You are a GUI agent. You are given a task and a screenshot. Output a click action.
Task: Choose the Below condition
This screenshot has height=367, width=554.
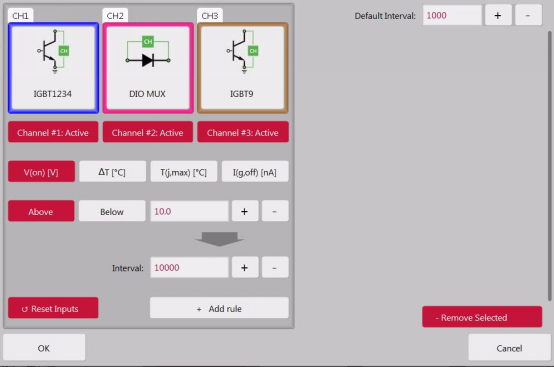pos(112,211)
